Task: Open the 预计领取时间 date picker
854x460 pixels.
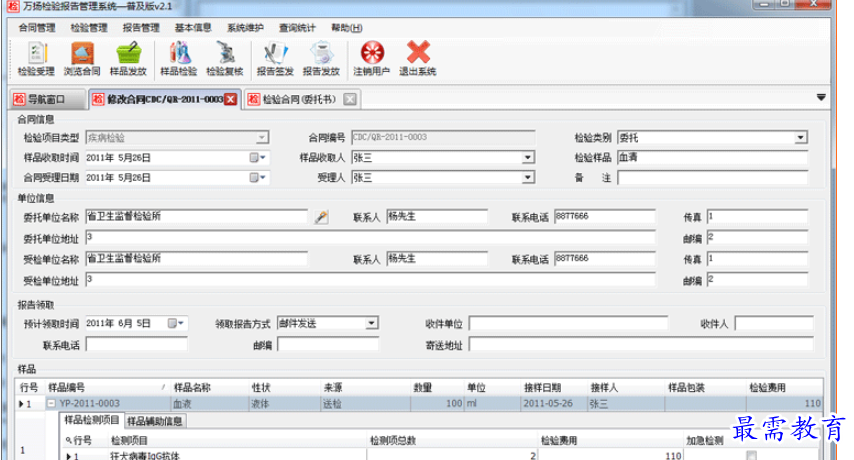Action: tap(176, 323)
